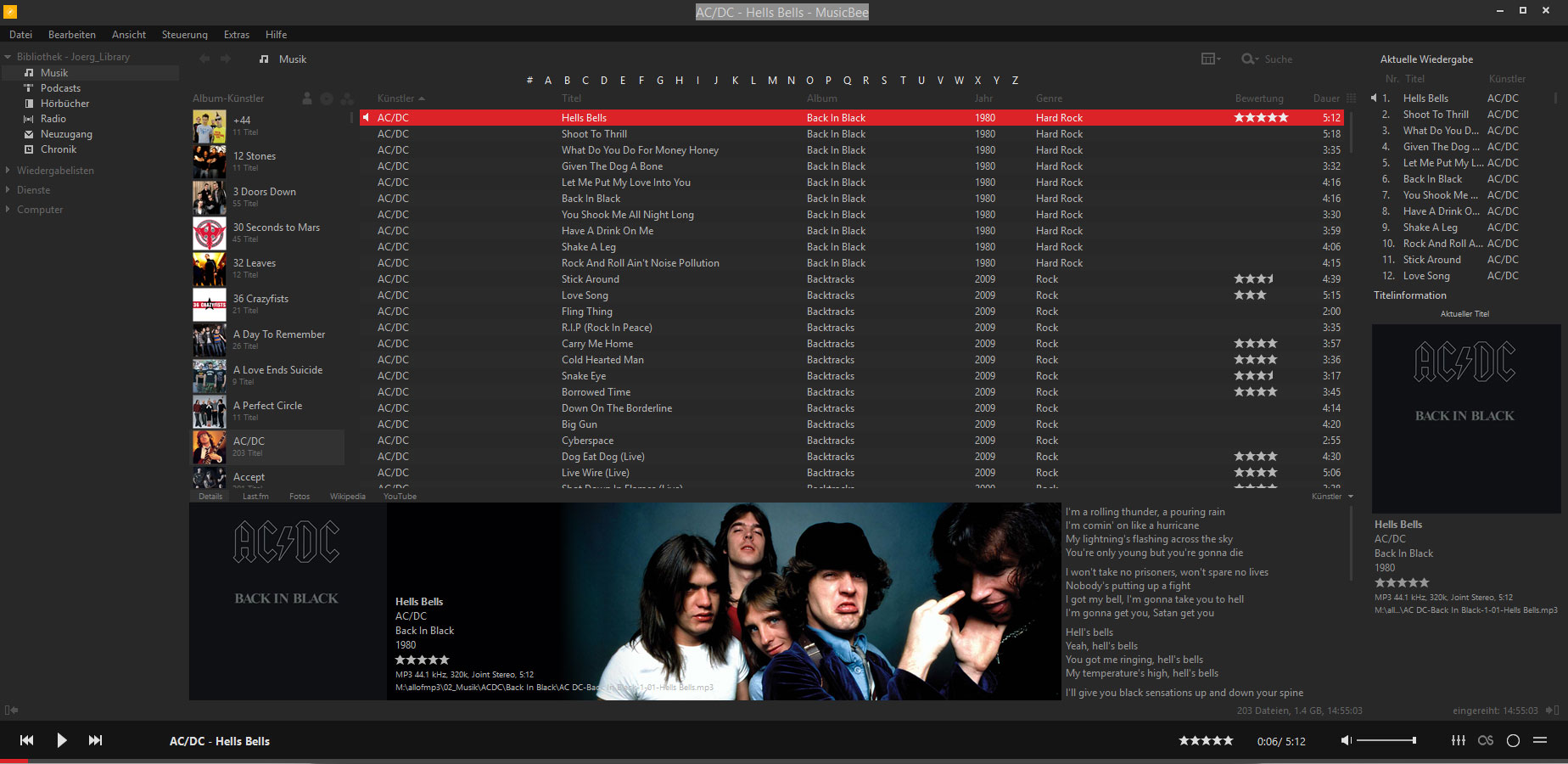The height and width of the screenshot is (764, 1568).
Task: Select Podcasts in the library sidebar
Action: click(x=60, y=88)
